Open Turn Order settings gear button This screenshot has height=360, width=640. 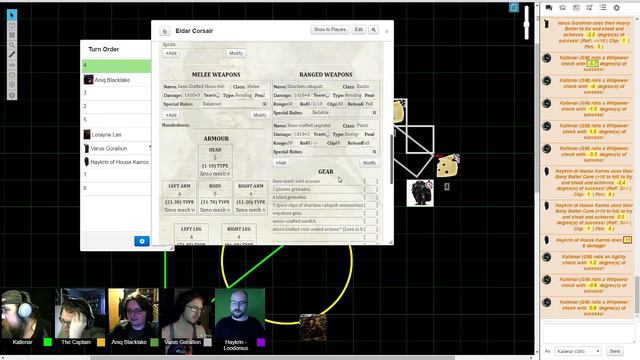[142, 241]
